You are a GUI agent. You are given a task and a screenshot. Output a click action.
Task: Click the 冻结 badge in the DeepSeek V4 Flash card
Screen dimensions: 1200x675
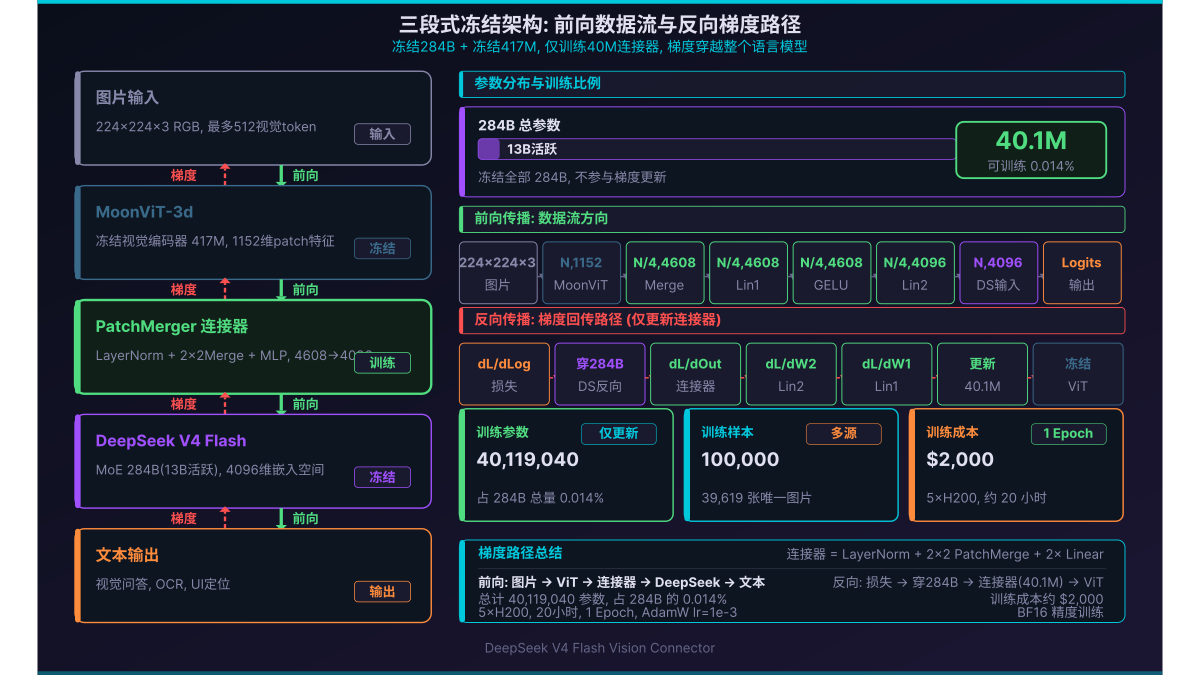pyautogui.click(x=382, y=477)
